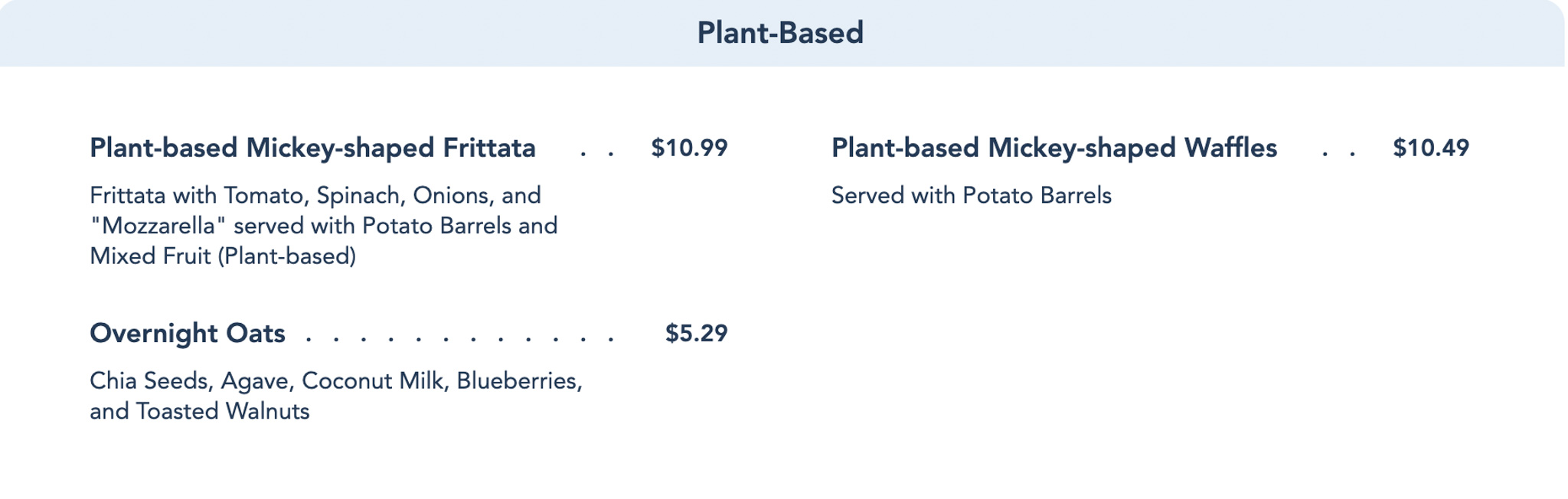1568x499 pixels.
Task: Click the $5.29 Overnight Oats price
Action: pos(696,334)
